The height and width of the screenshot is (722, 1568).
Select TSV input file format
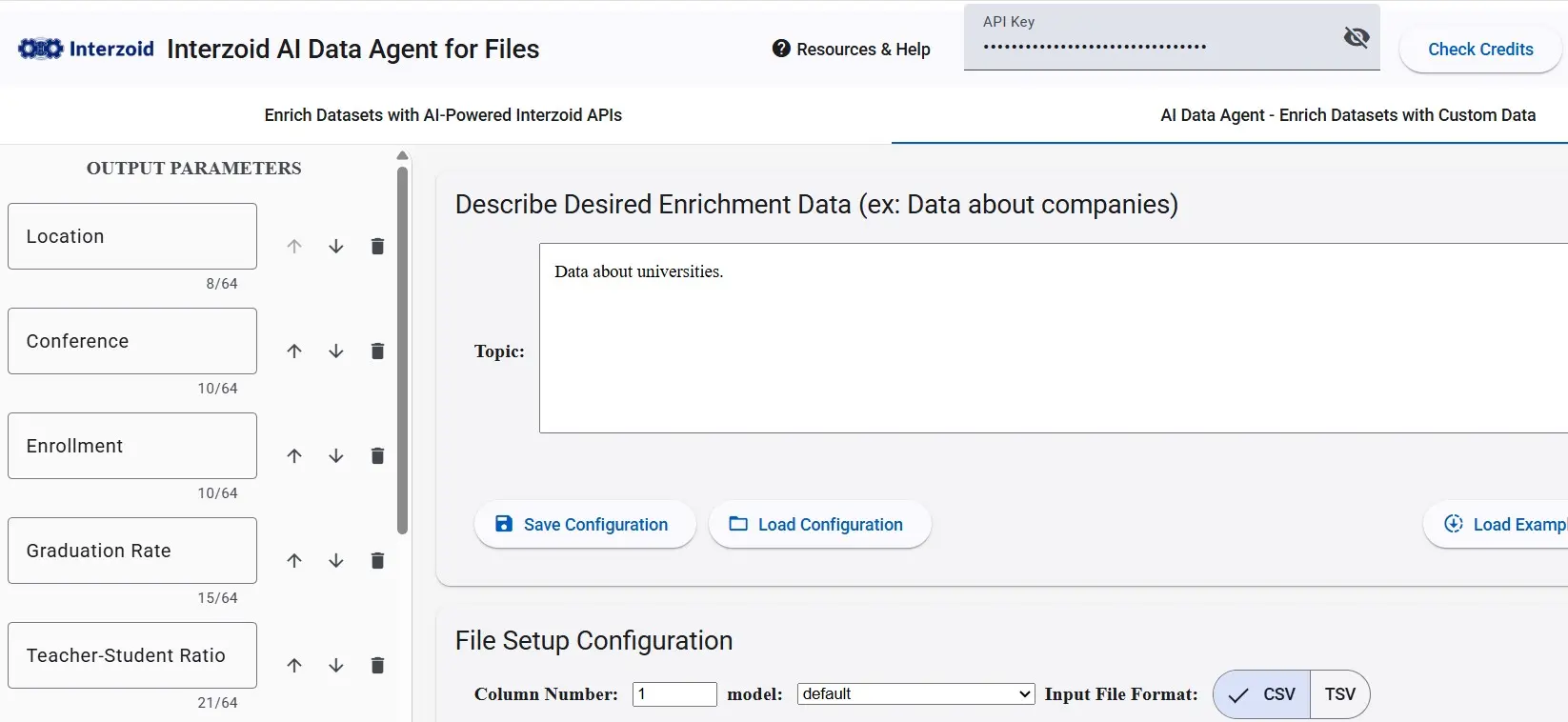[1340, 694]
